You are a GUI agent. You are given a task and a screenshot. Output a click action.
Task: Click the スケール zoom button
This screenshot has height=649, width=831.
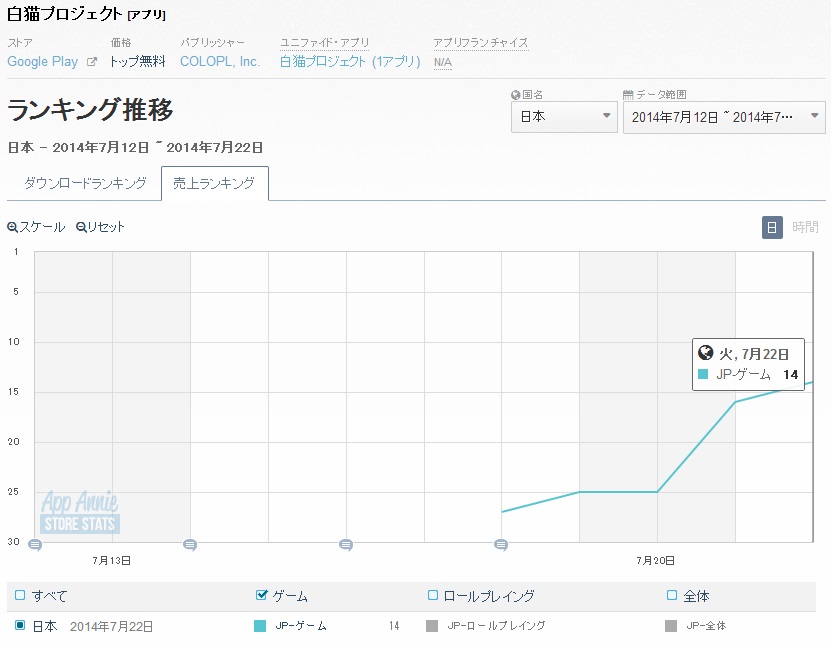point(36,227)
